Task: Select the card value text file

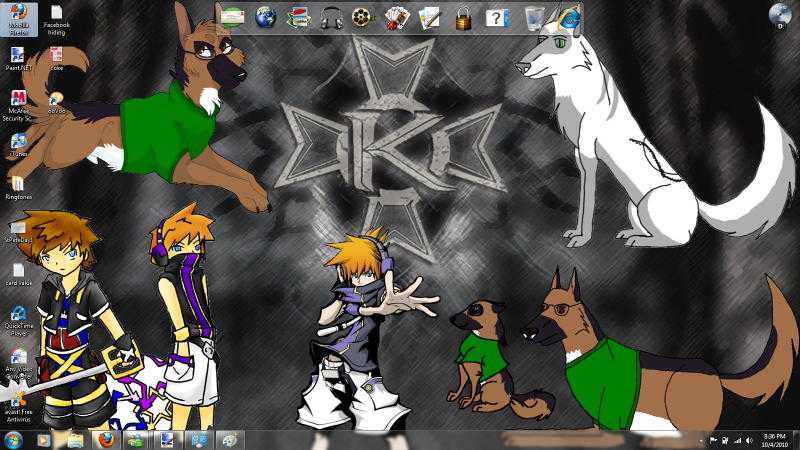Action: pos(18,274)
